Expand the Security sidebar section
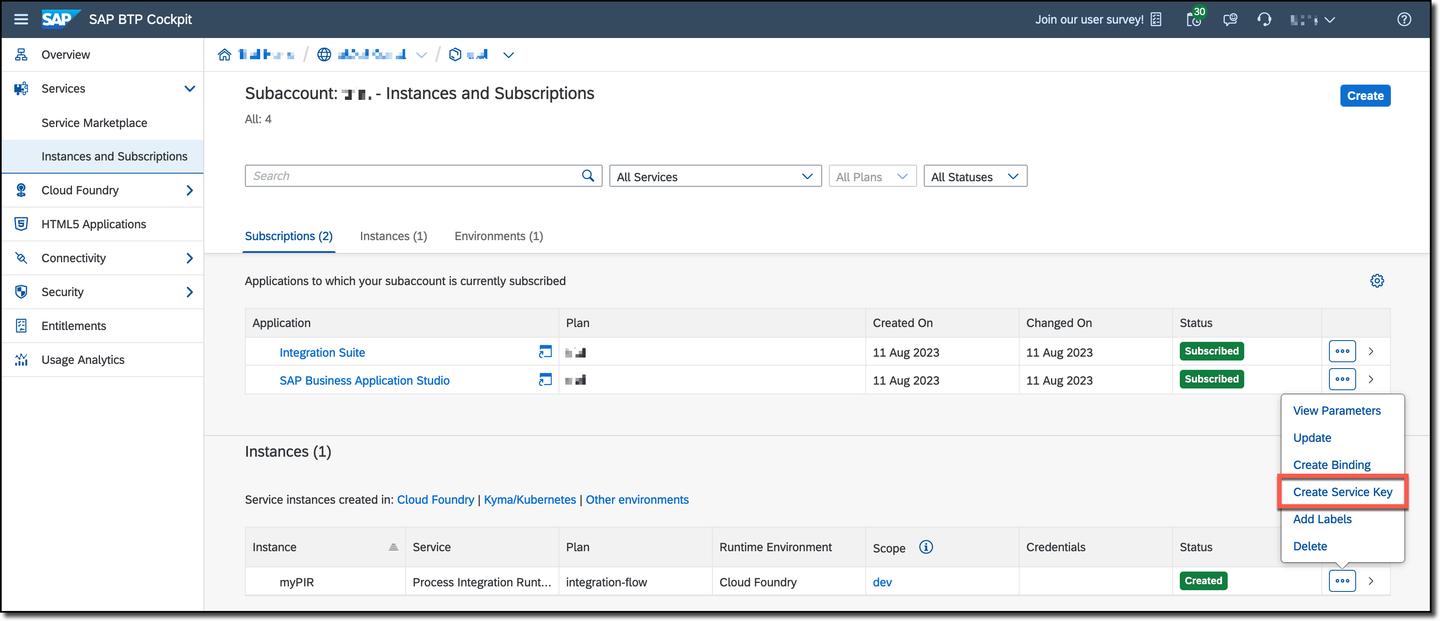This screenshot has width=1440, height=621. coord(190,292)
